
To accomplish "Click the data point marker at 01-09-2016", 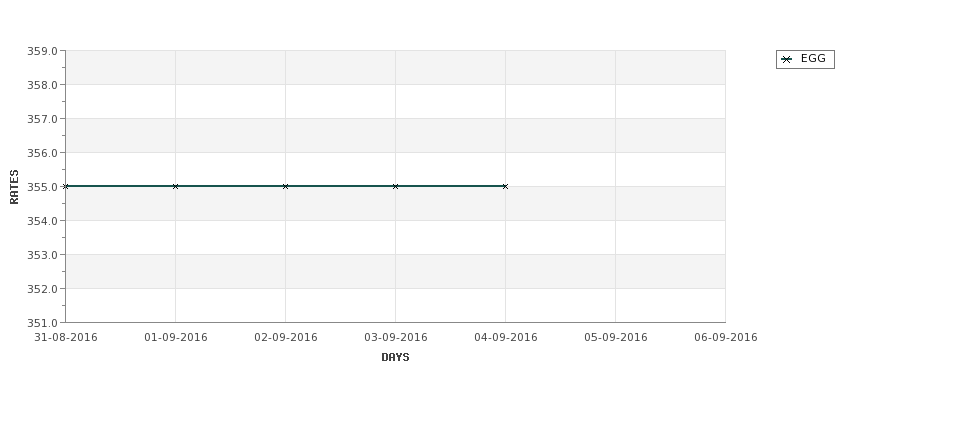I will 175,186.
